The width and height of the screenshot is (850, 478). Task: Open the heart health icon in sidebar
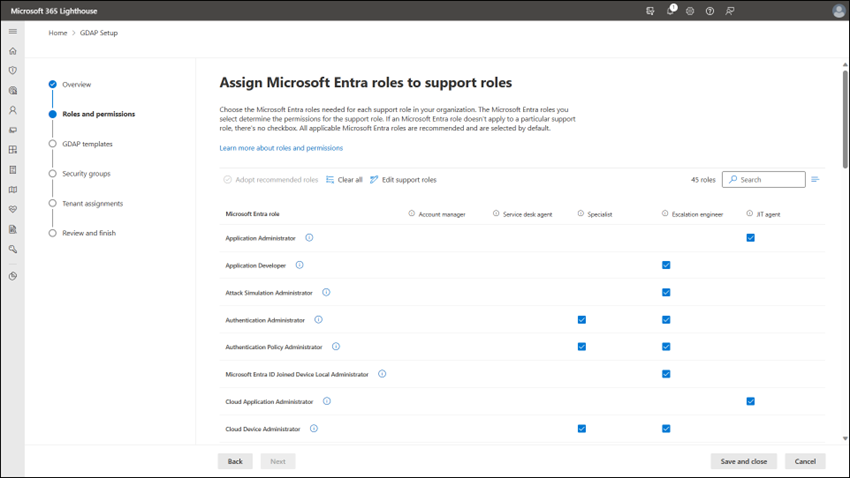tap(13, 209)
